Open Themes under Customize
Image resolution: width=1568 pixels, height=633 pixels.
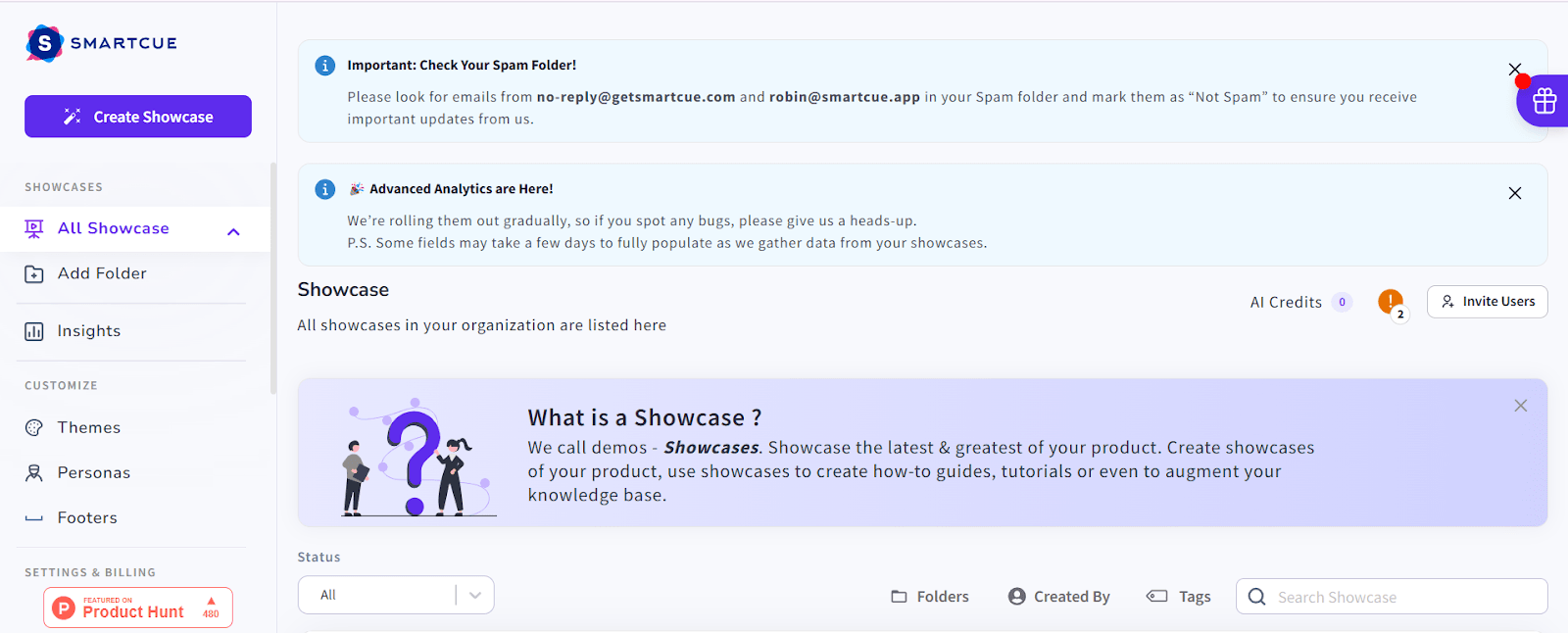tap(88, 427)
